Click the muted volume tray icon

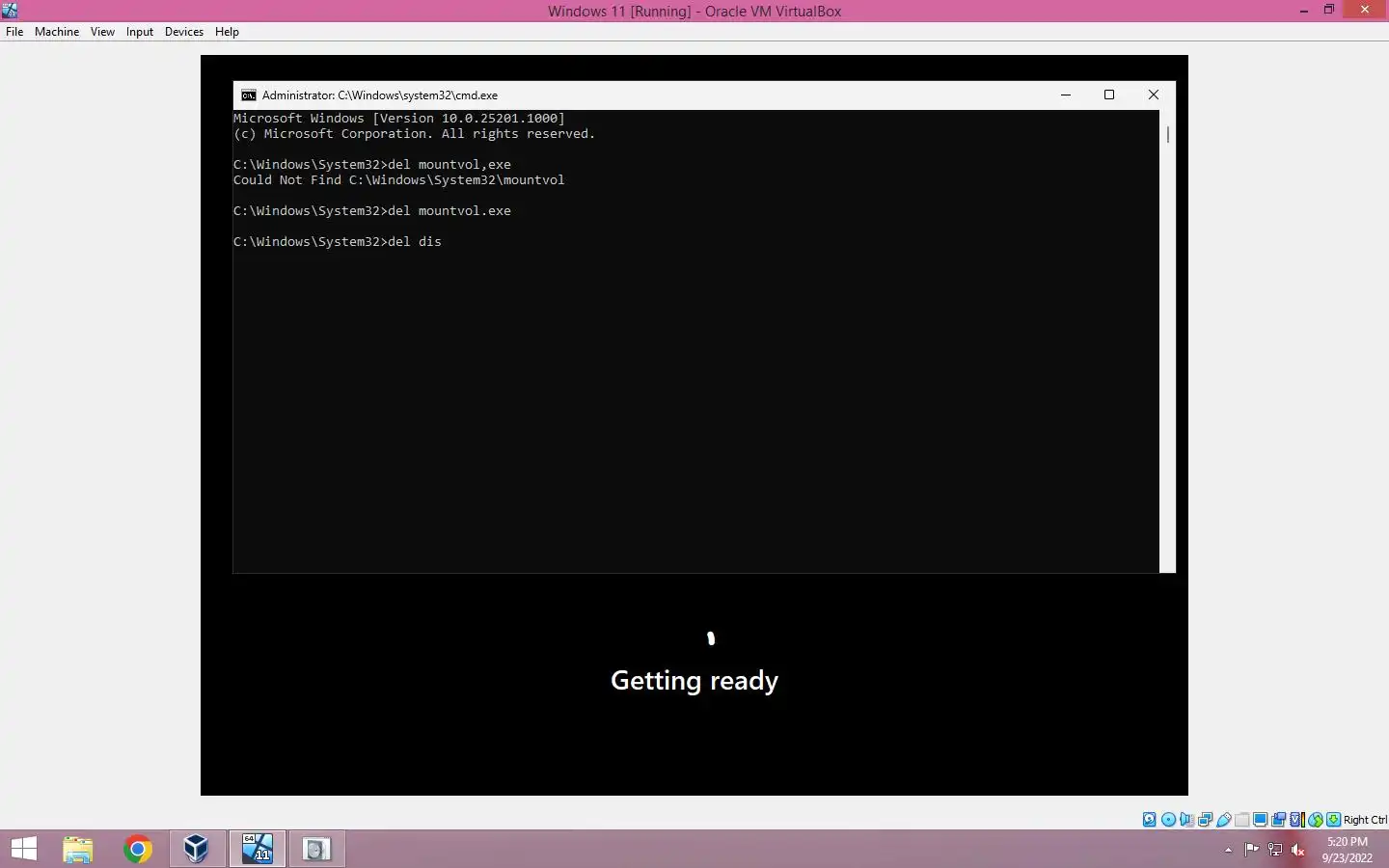pyautogui.click(x=1298, y=850)
